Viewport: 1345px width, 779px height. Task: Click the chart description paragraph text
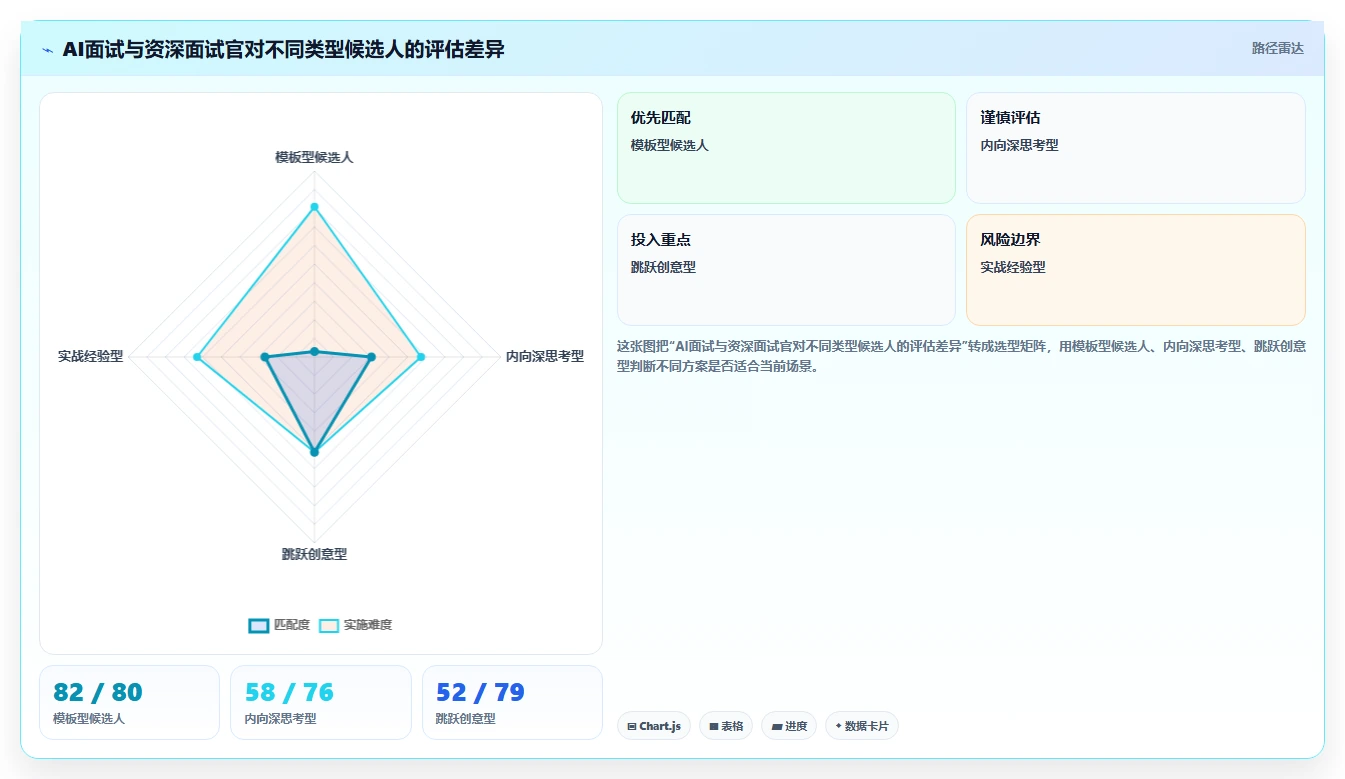pyautogui.click(x=961, y=356)
